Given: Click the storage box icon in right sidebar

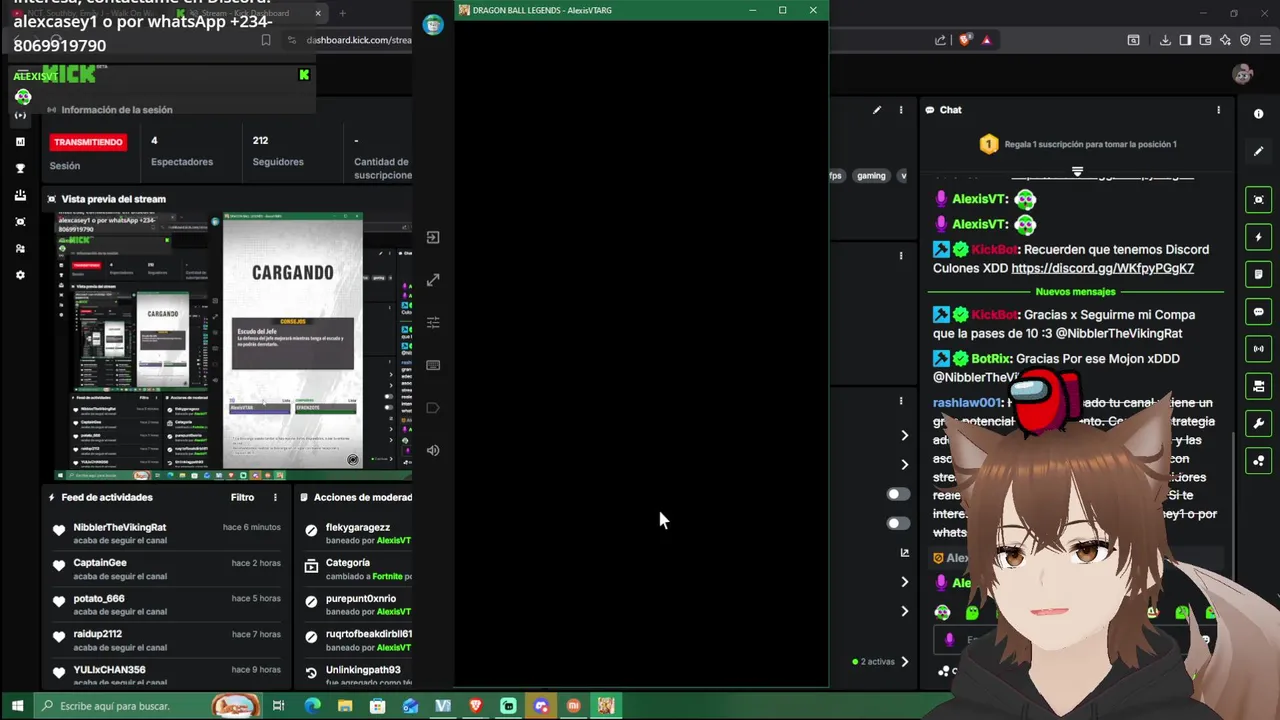Looking at the screenshot, I should (1258, 386).
